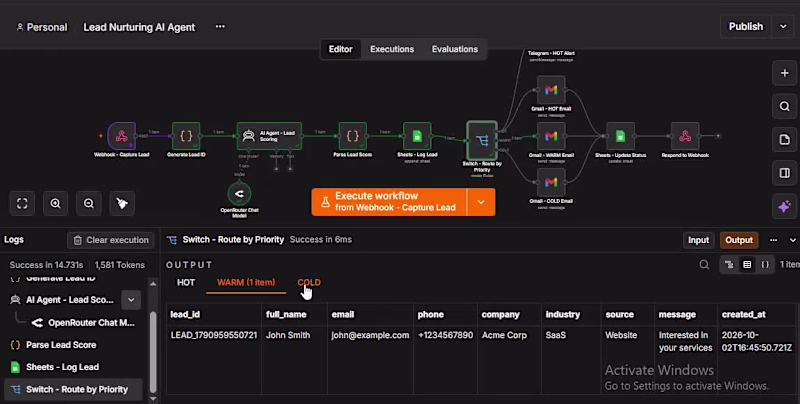This screenshot has width=800, height=404.
Task: Click the tidy up workflow broom icon
Action: coord(122,204)
